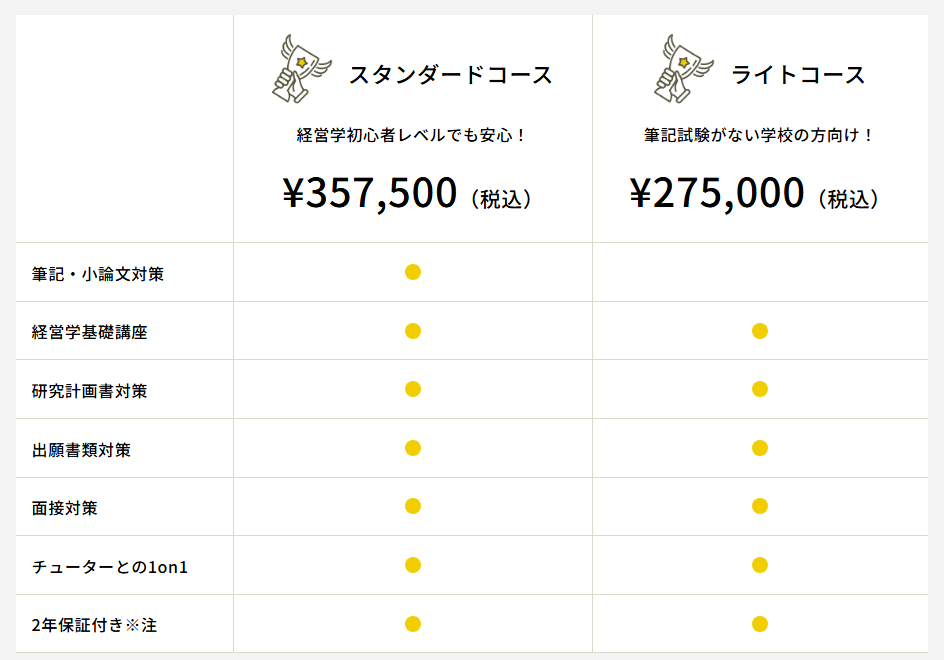Image resolution: width=944 pixels, height=660 pixels.
Task: Click Light course dot for 出願書類対策
Action: tap(760, 448)
